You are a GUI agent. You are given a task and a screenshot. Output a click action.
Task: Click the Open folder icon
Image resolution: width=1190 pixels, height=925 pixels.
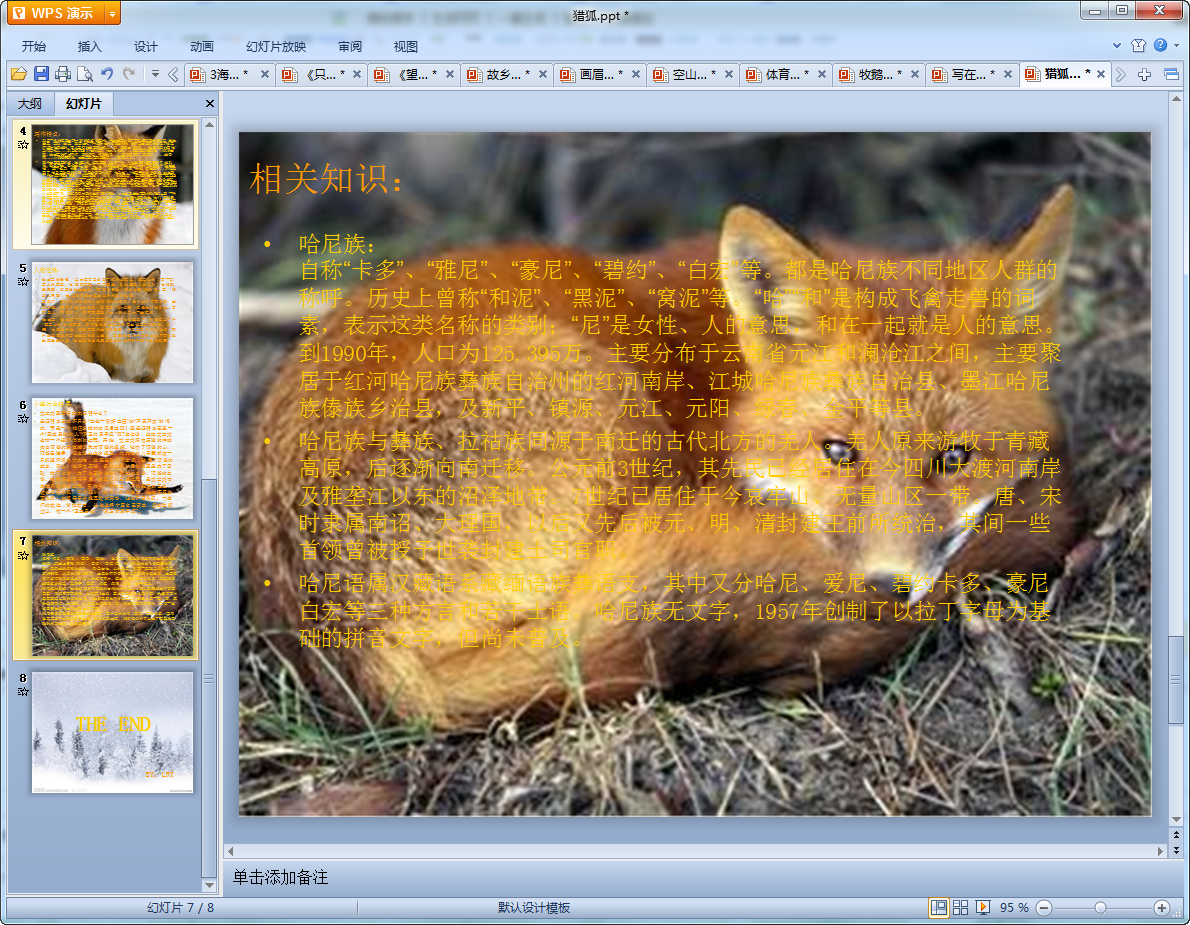(18, 74)
